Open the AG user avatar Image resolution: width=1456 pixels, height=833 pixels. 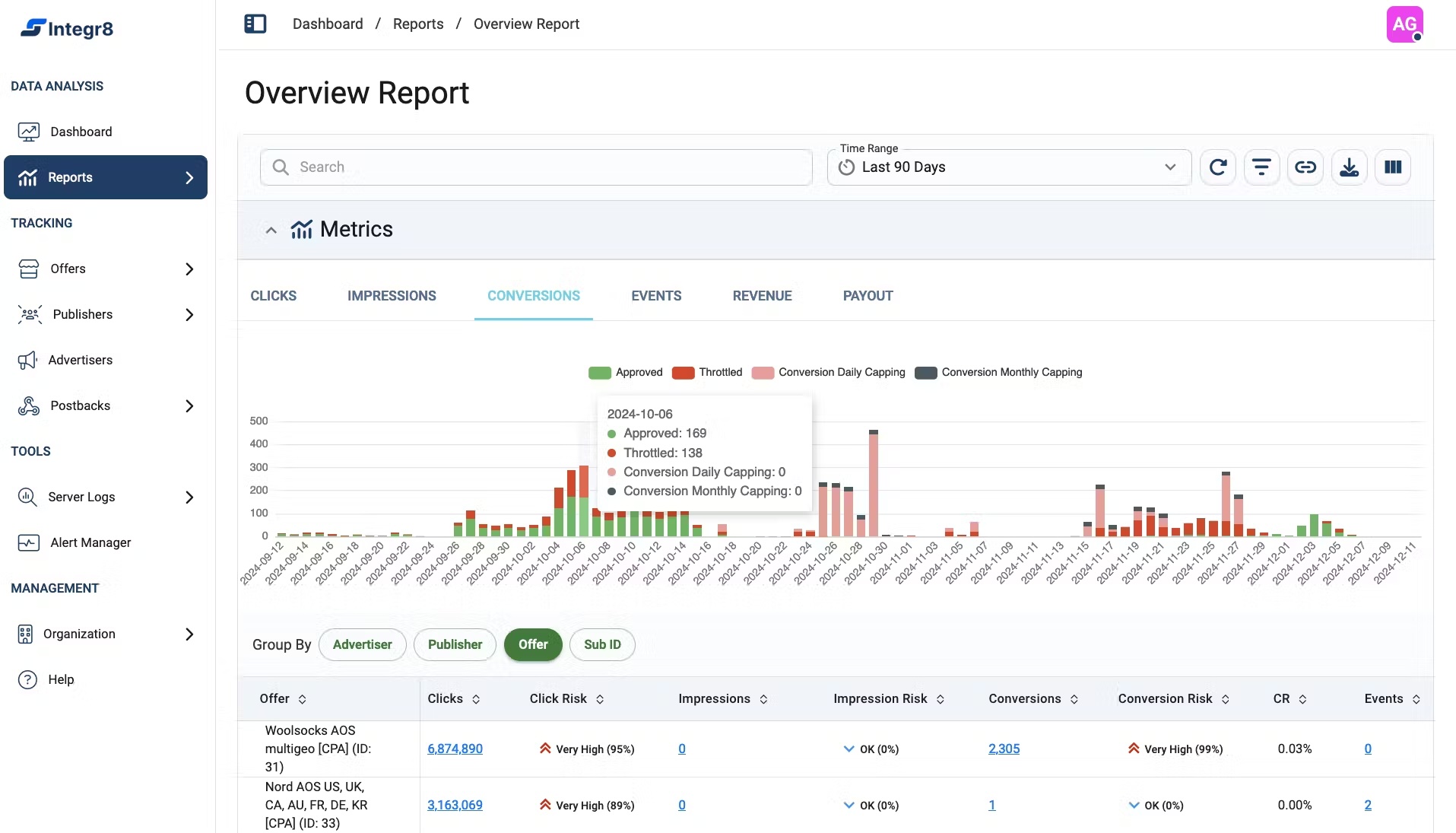point(1404,24)
